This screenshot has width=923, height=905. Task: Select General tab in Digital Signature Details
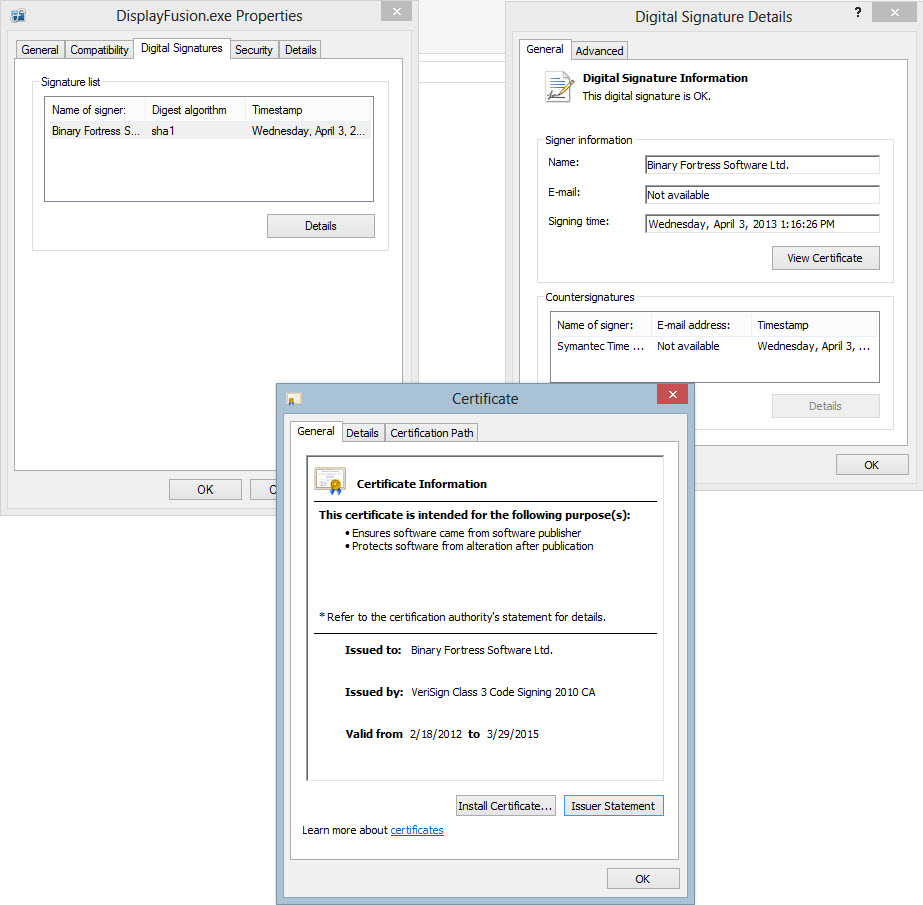pyautogui.click(x=544, y=49)
